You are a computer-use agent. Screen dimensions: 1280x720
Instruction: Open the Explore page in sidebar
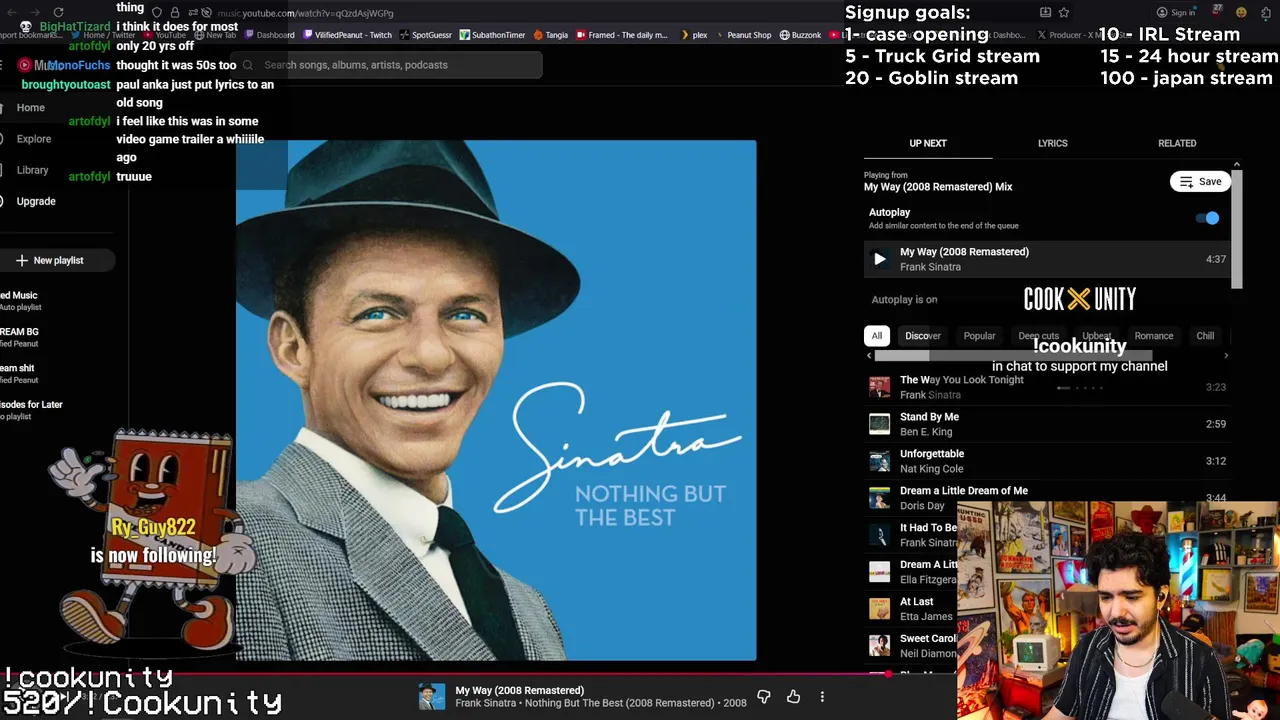(x=33, y=139)
